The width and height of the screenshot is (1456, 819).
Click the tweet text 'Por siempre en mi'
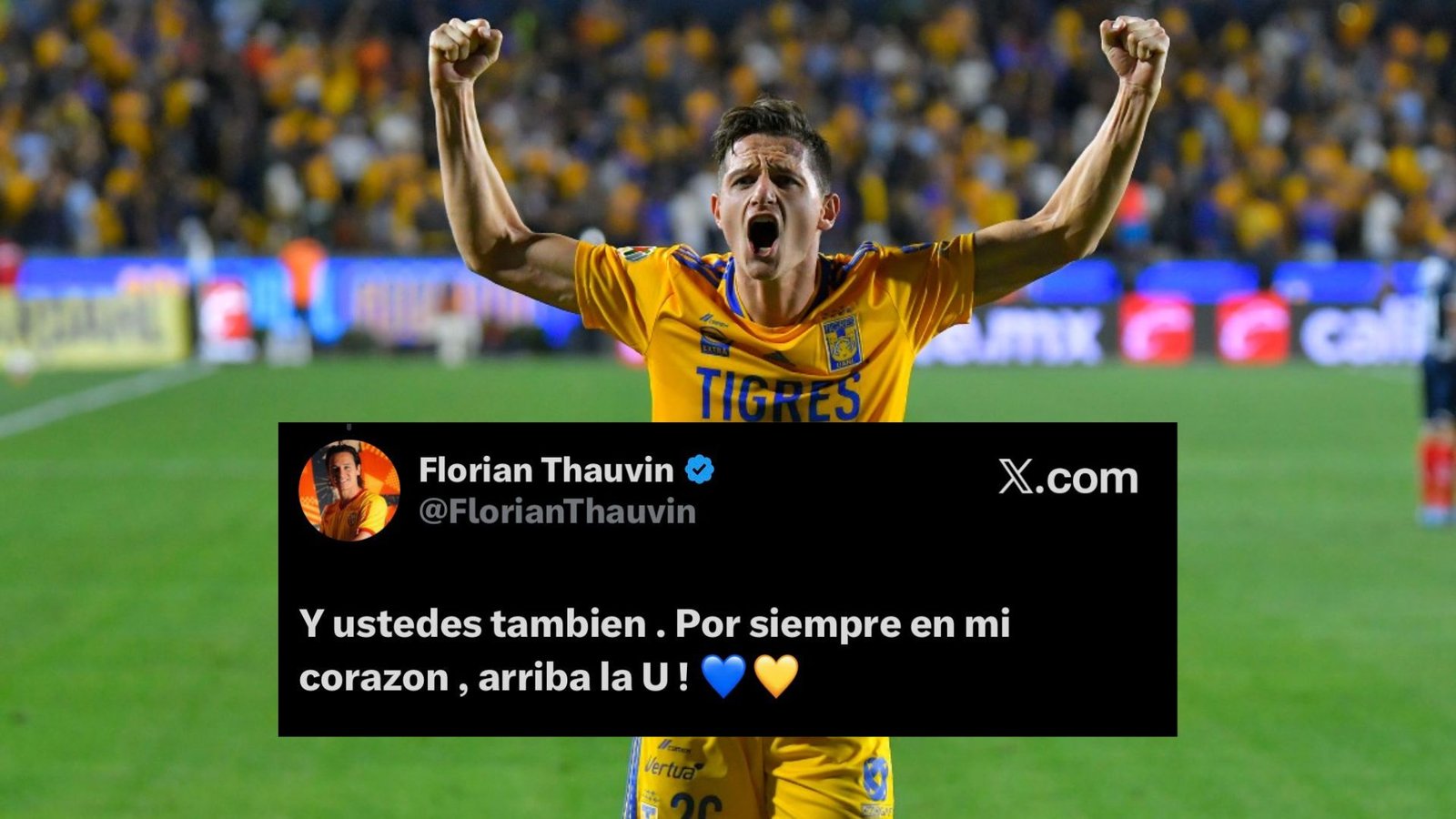point(843,624)
